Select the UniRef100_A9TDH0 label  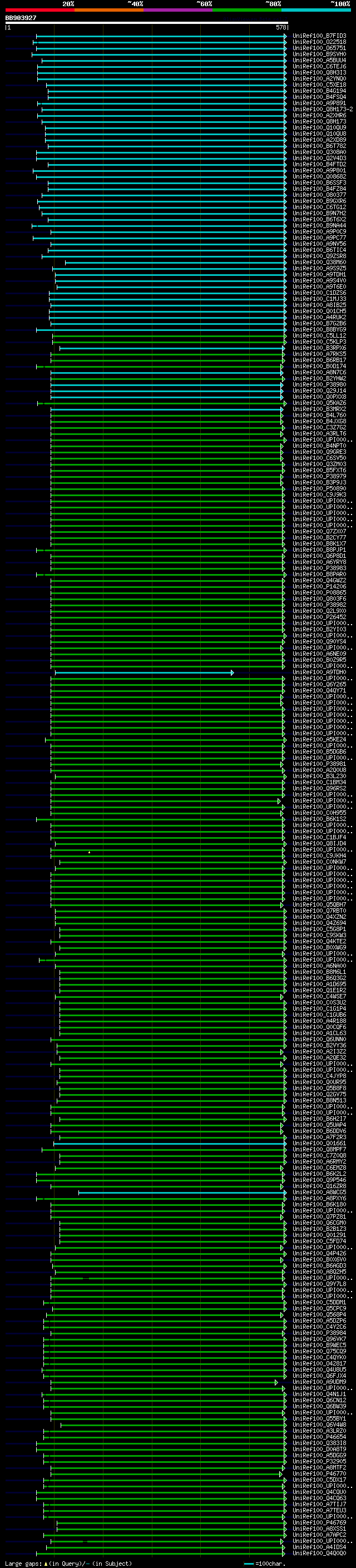click(319, 672)
